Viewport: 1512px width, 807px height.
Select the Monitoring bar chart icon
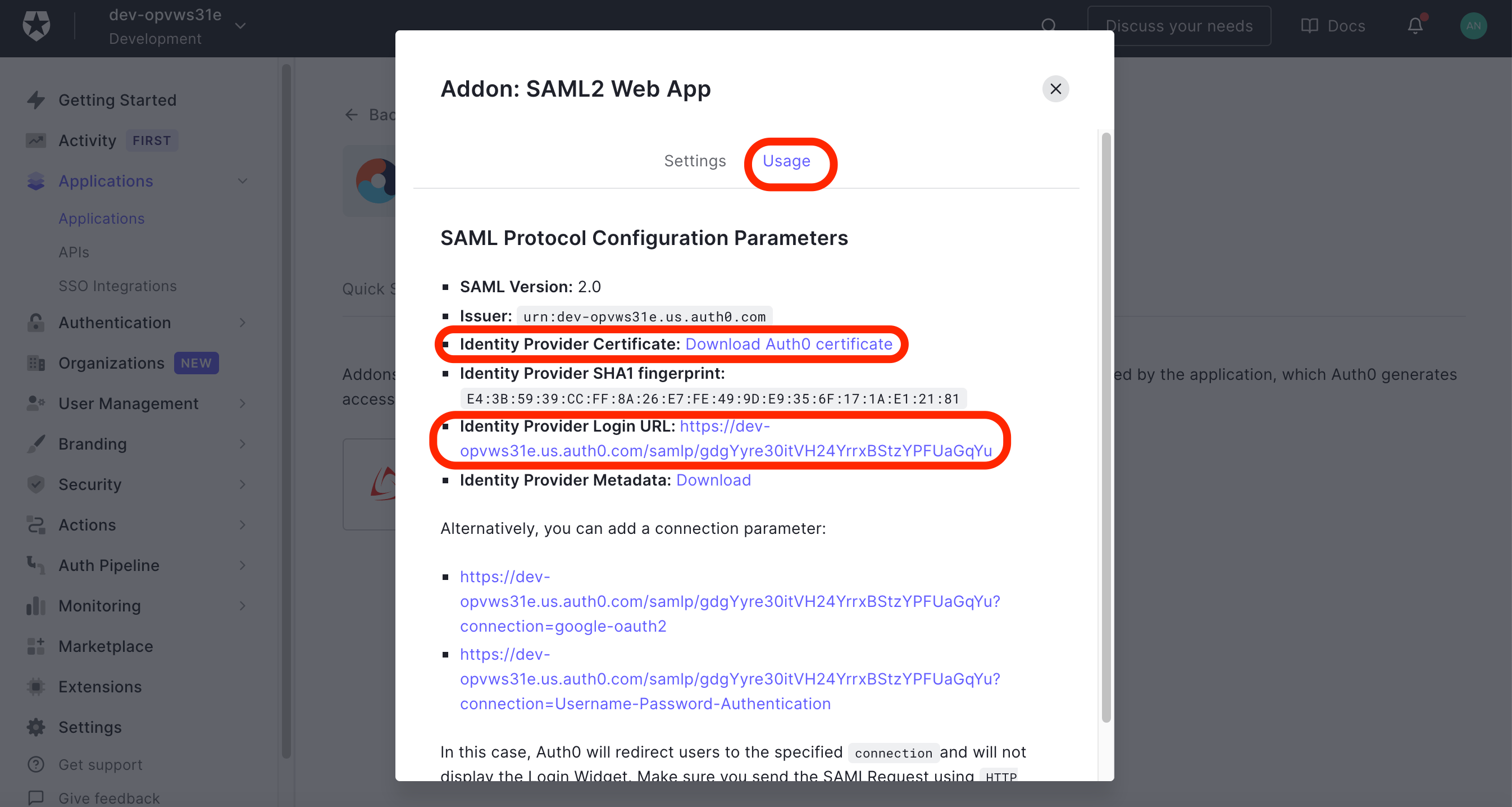(35, 606)
